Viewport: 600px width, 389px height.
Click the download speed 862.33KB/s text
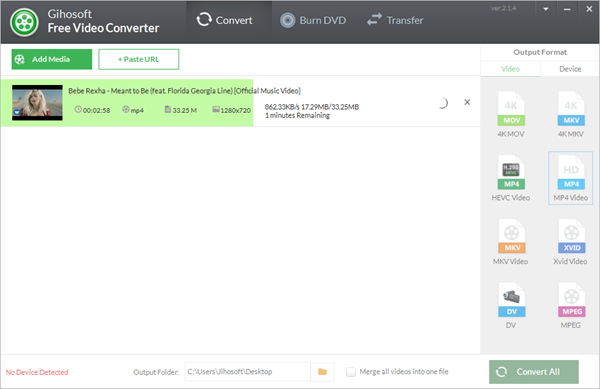[x=282, y=107]
